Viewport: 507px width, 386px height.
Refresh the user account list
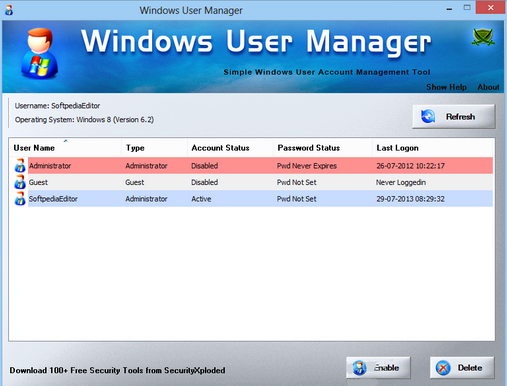click(x=454, y=117)
